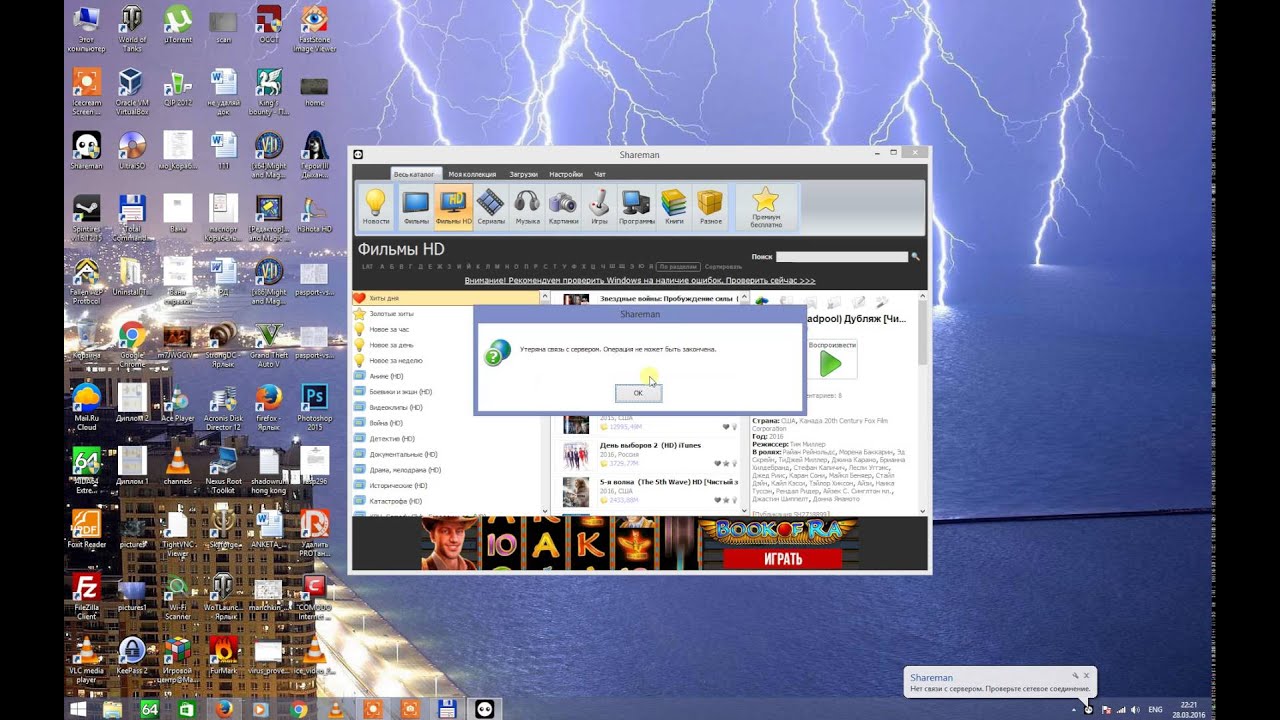
Task: Open the Новости category
Action: coord(376,206)
